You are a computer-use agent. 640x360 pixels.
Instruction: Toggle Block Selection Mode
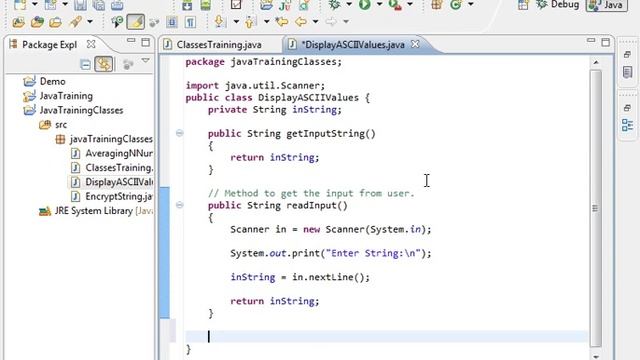click(172, 22)
